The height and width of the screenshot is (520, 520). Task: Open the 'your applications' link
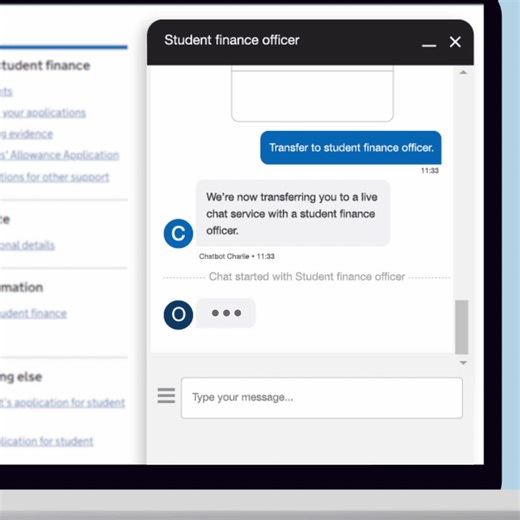pyautogui.click(x=43, y=113)
